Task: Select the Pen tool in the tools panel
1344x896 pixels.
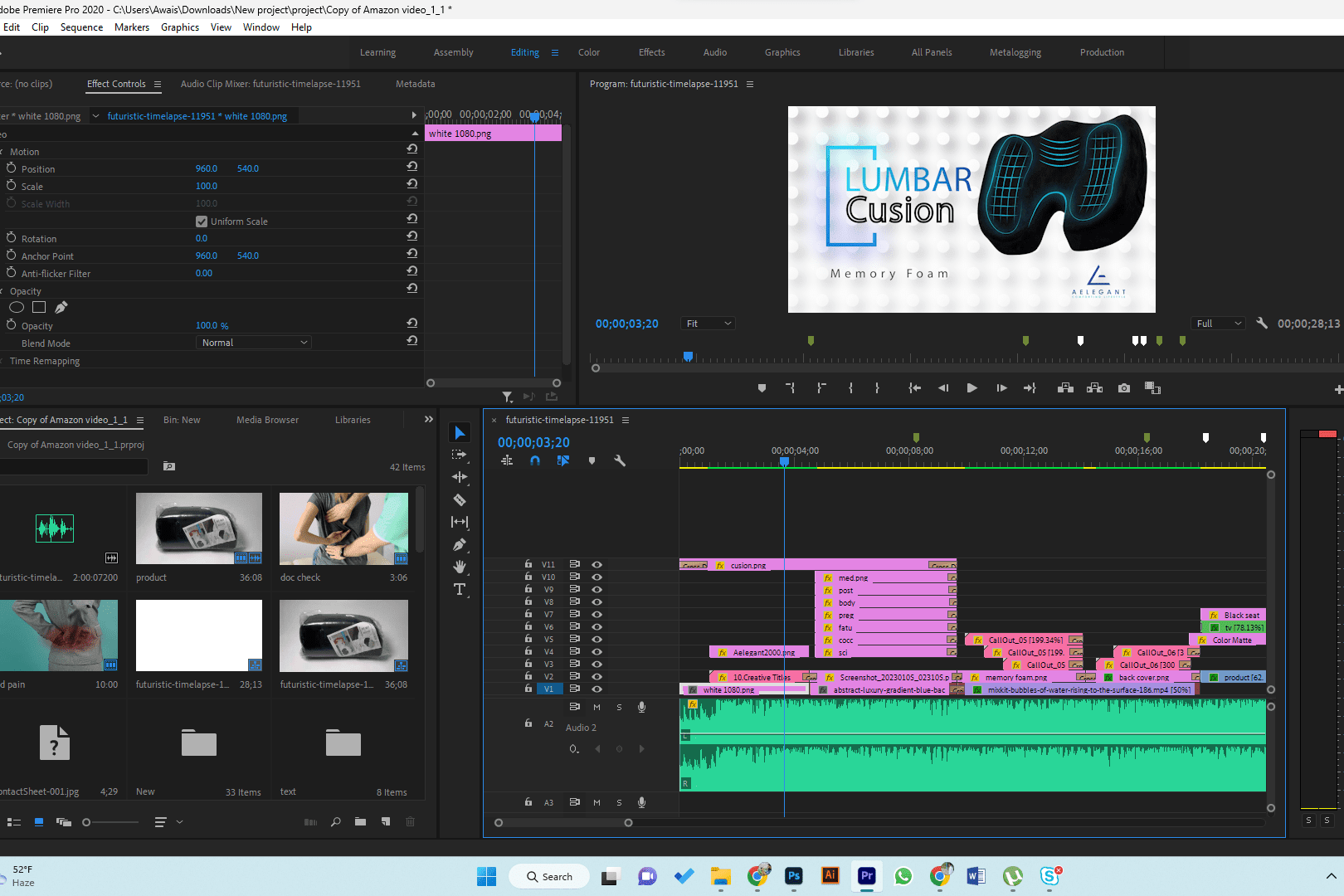Action: point(460,545)
